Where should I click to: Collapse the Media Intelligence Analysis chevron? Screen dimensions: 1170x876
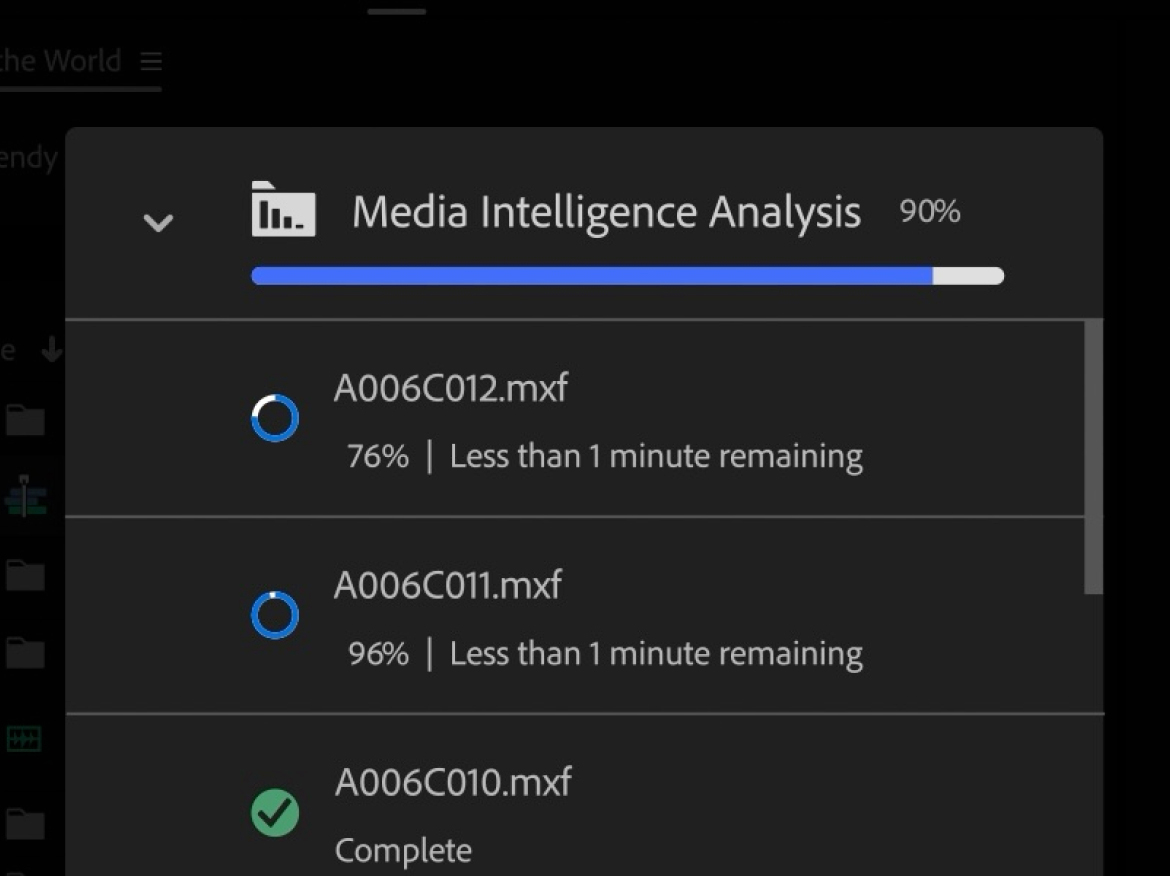[x=158, y=222]
